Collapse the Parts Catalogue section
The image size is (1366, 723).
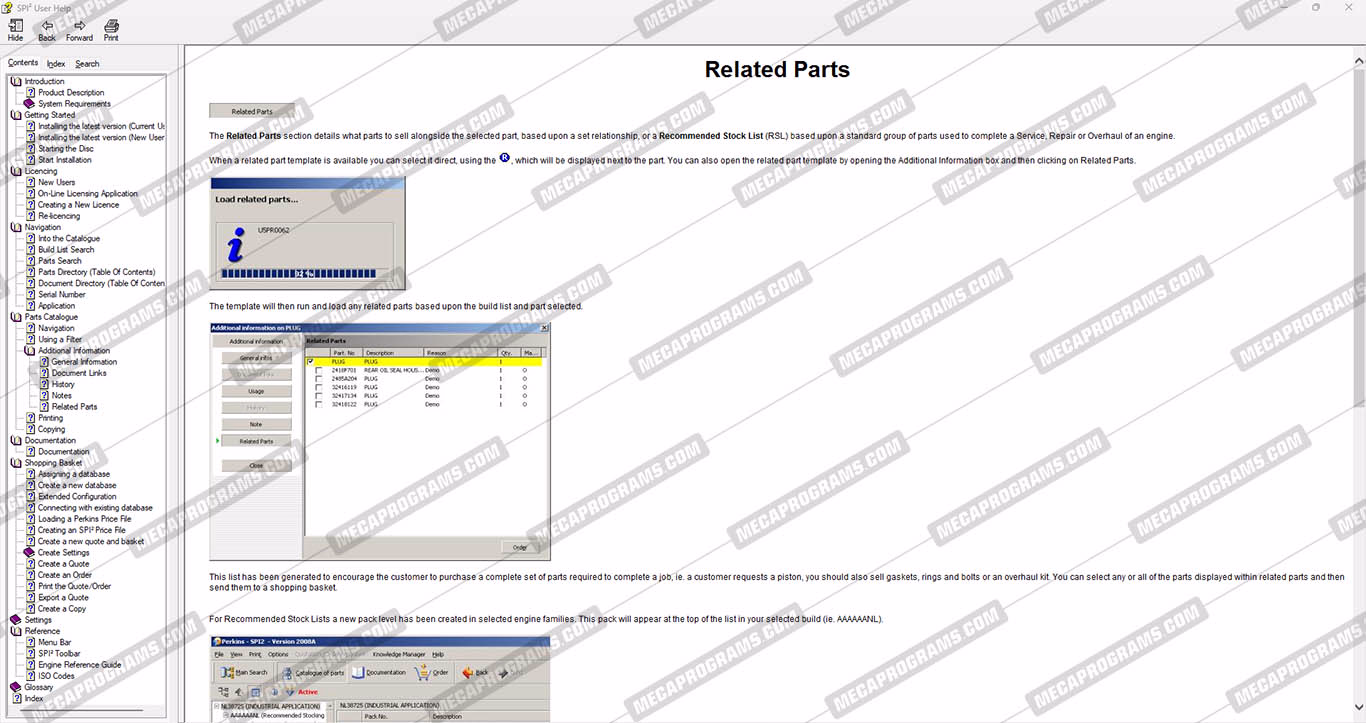(x=16, y=317)
